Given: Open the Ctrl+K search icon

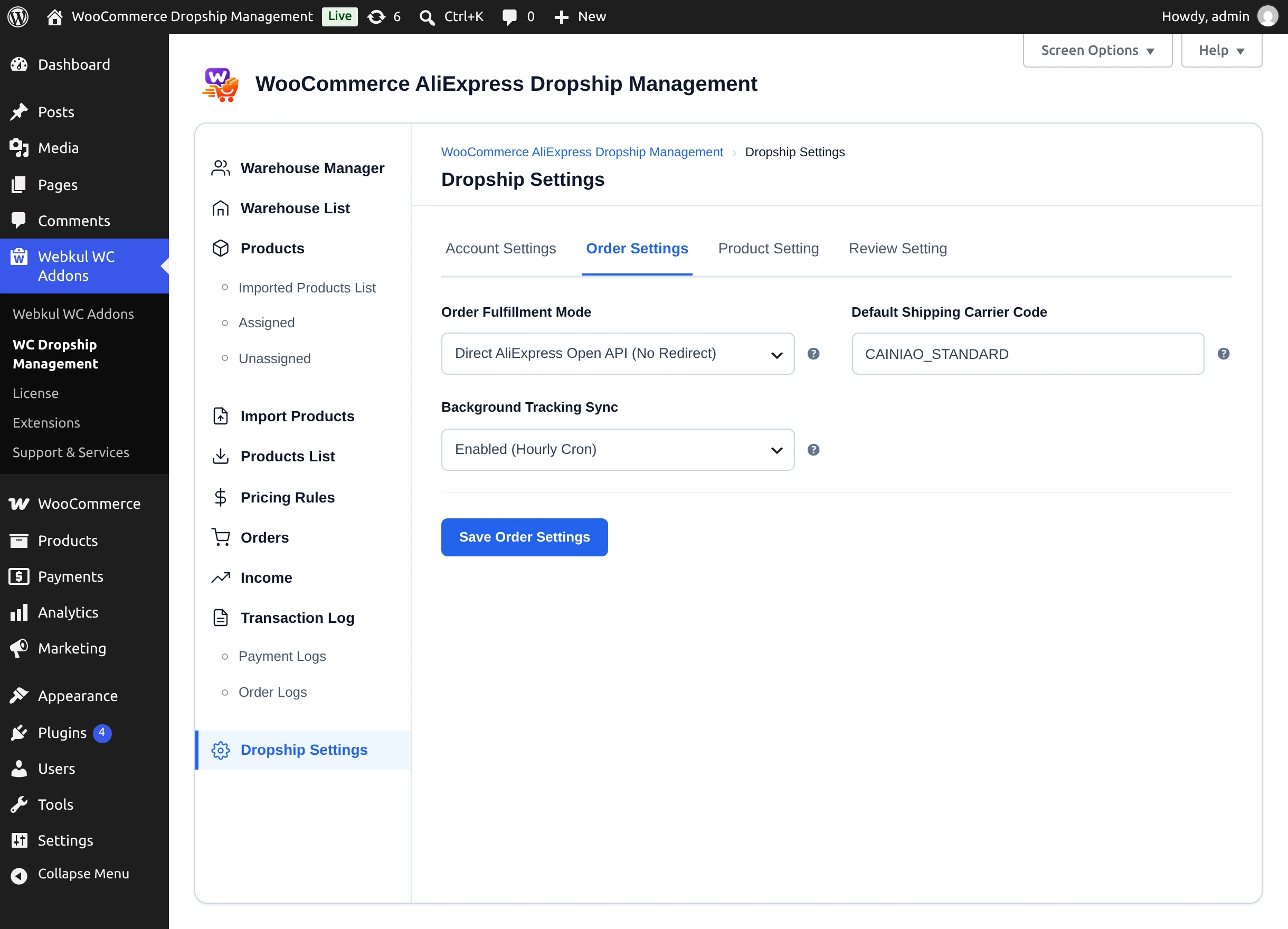Looking at the screenshot, I should [x=427, y=17].
